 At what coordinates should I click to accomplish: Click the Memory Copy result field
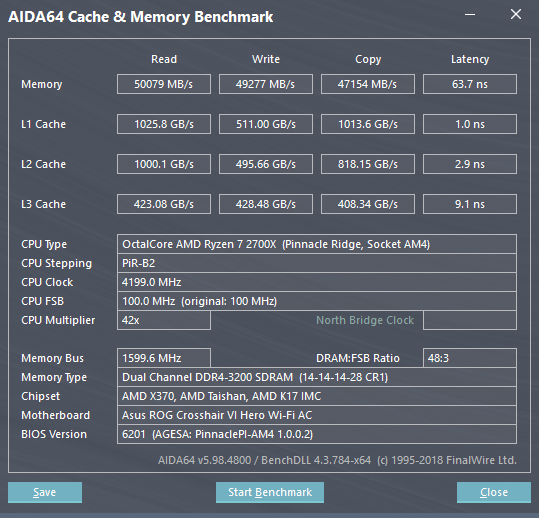[368, 84]
